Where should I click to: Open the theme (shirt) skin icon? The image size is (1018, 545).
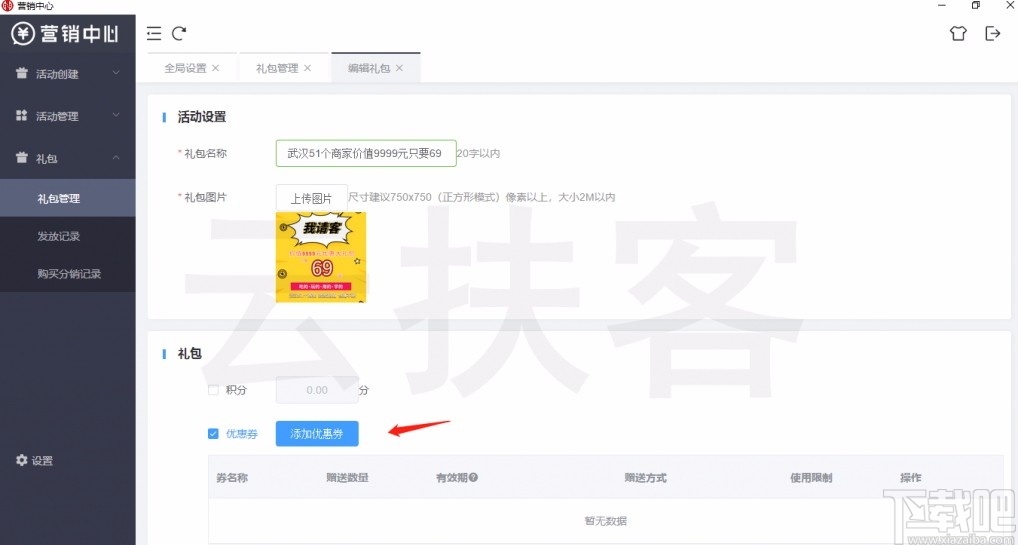pos(958,33)
